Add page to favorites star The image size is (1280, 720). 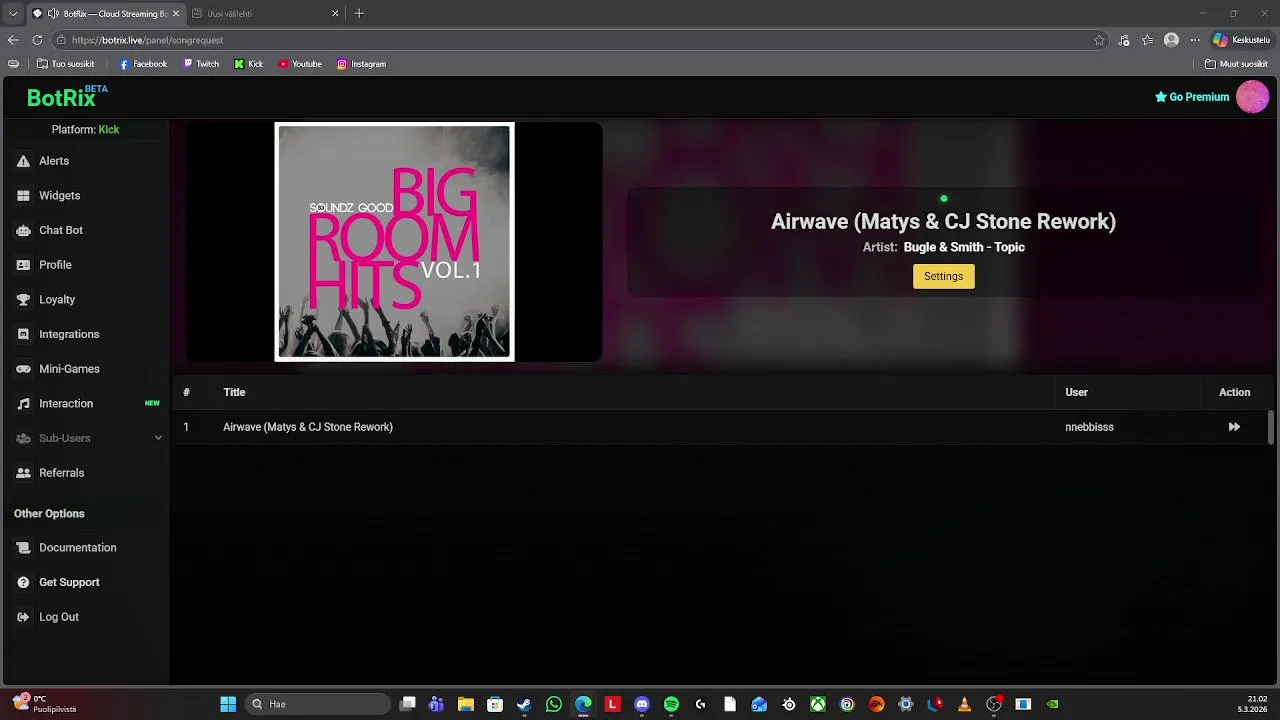[x=1099, y=40]
